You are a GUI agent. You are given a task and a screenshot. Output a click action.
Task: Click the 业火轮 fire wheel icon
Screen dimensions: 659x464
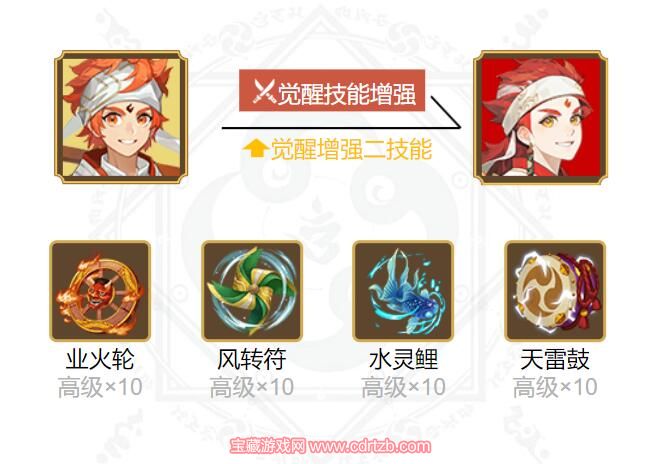click(x=100, y=291)
